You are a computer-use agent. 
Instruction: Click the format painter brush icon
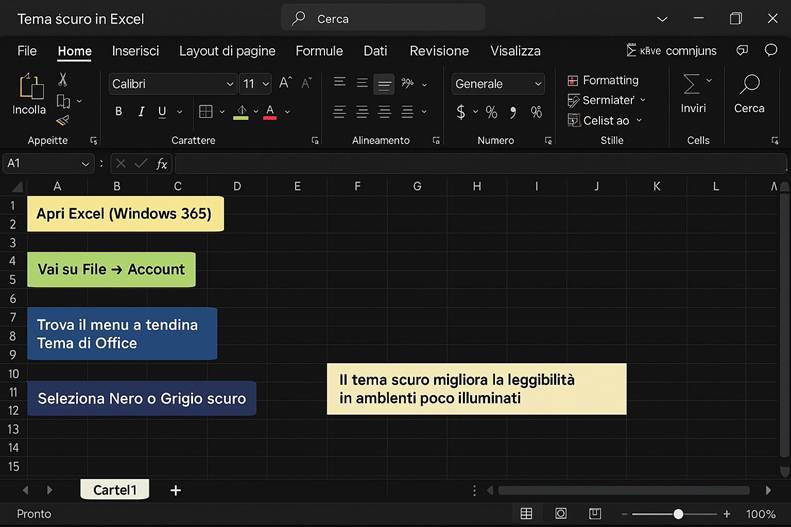63,121
